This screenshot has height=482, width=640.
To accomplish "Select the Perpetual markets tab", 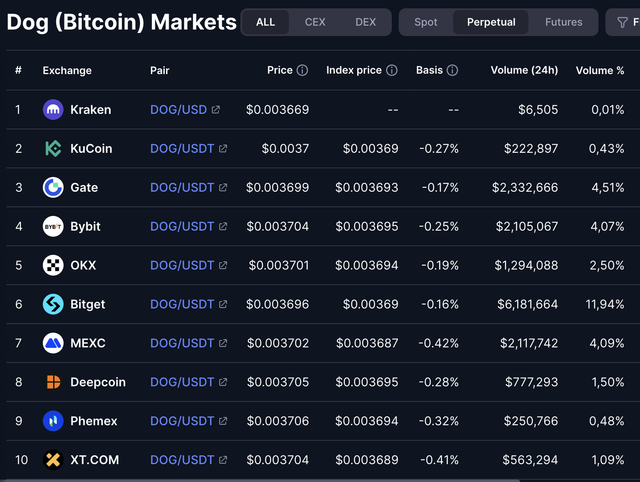I will coord(491,22).
